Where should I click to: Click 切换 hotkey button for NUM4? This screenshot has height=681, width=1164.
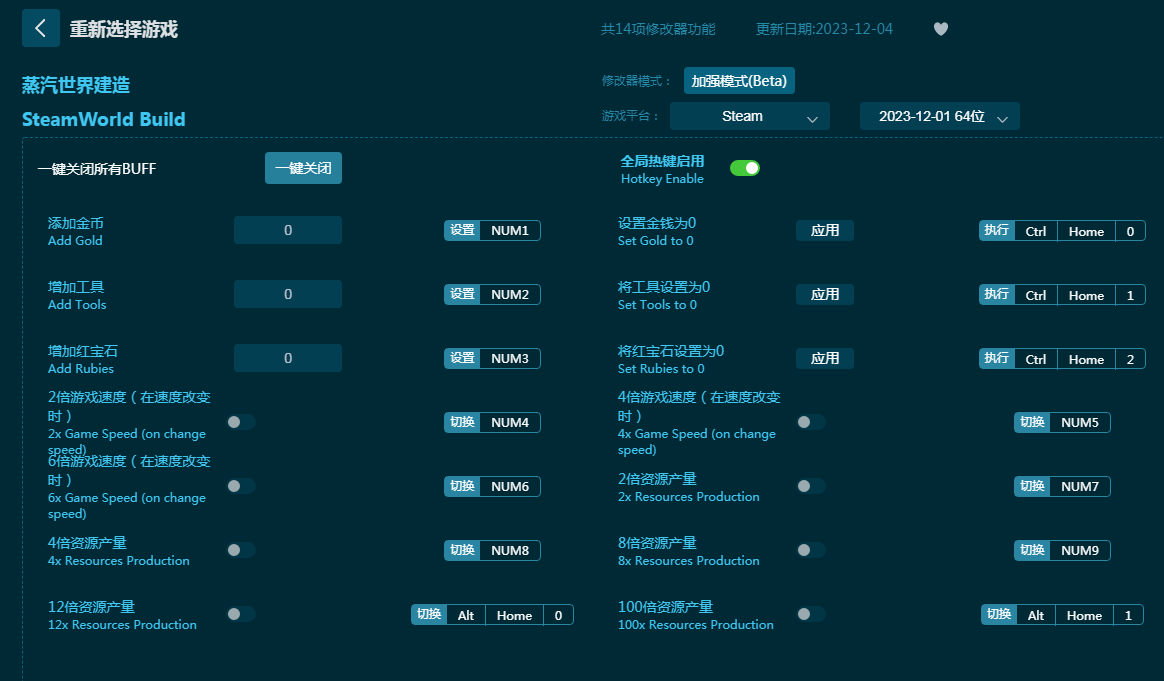tap(462, 422)
